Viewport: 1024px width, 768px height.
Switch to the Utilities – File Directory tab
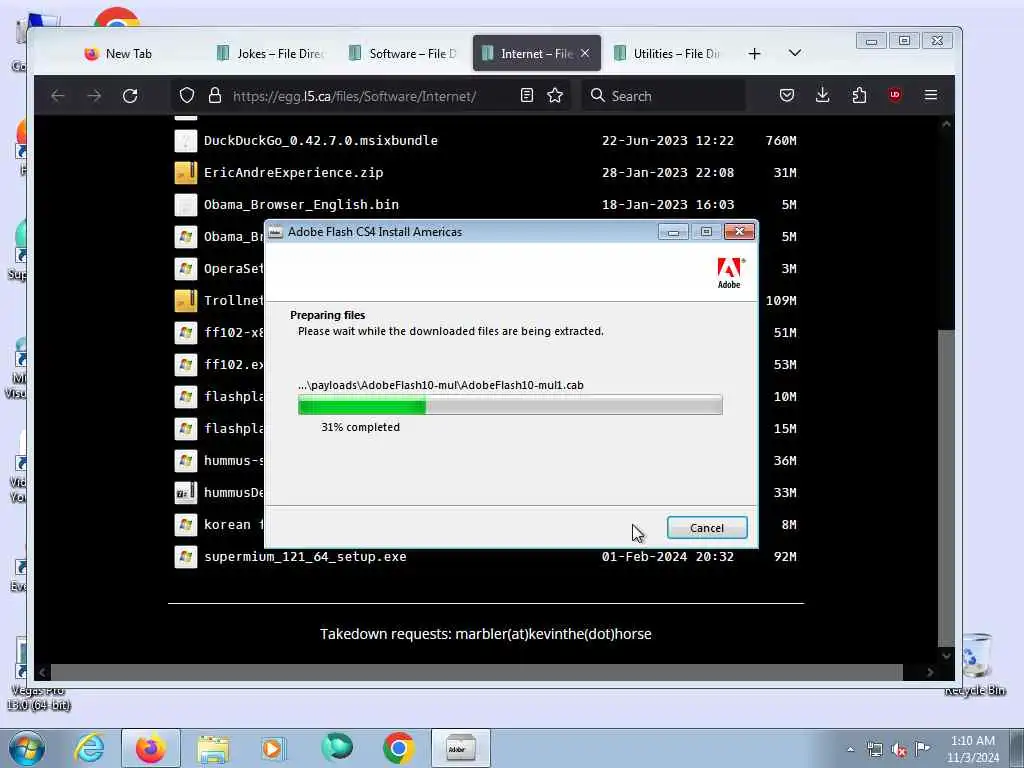(667, 54)
